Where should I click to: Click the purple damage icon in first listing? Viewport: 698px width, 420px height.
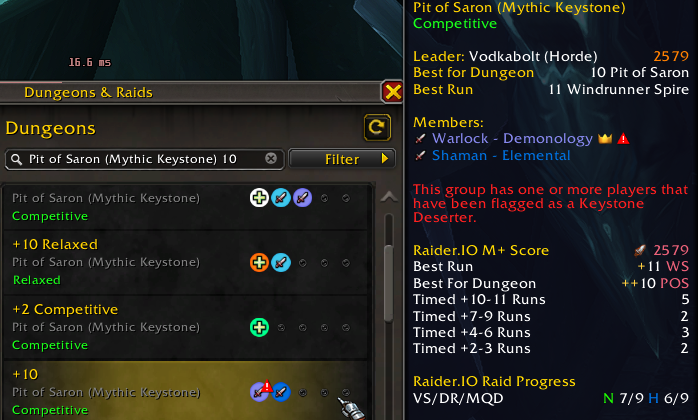(x=303, y=198)
